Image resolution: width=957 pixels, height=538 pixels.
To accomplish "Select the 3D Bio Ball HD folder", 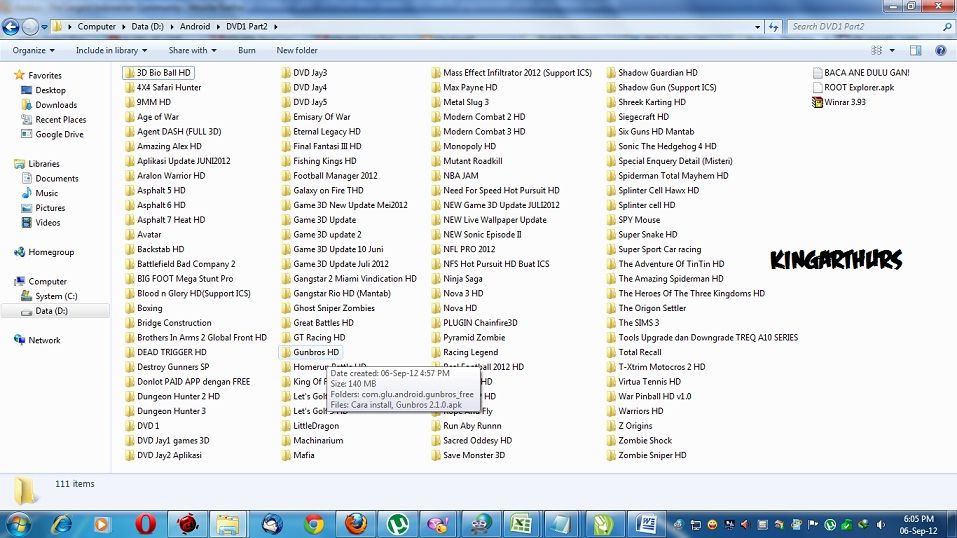I will point(158,73).
